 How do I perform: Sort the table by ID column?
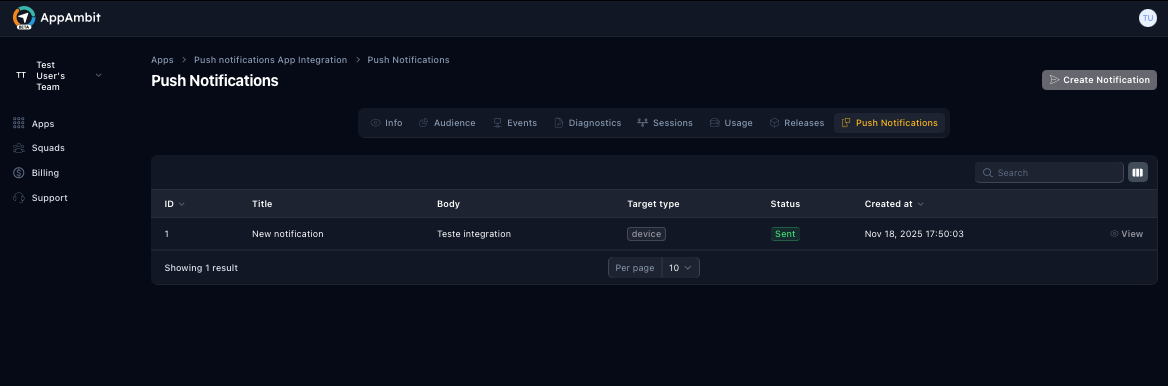[174, 204]
